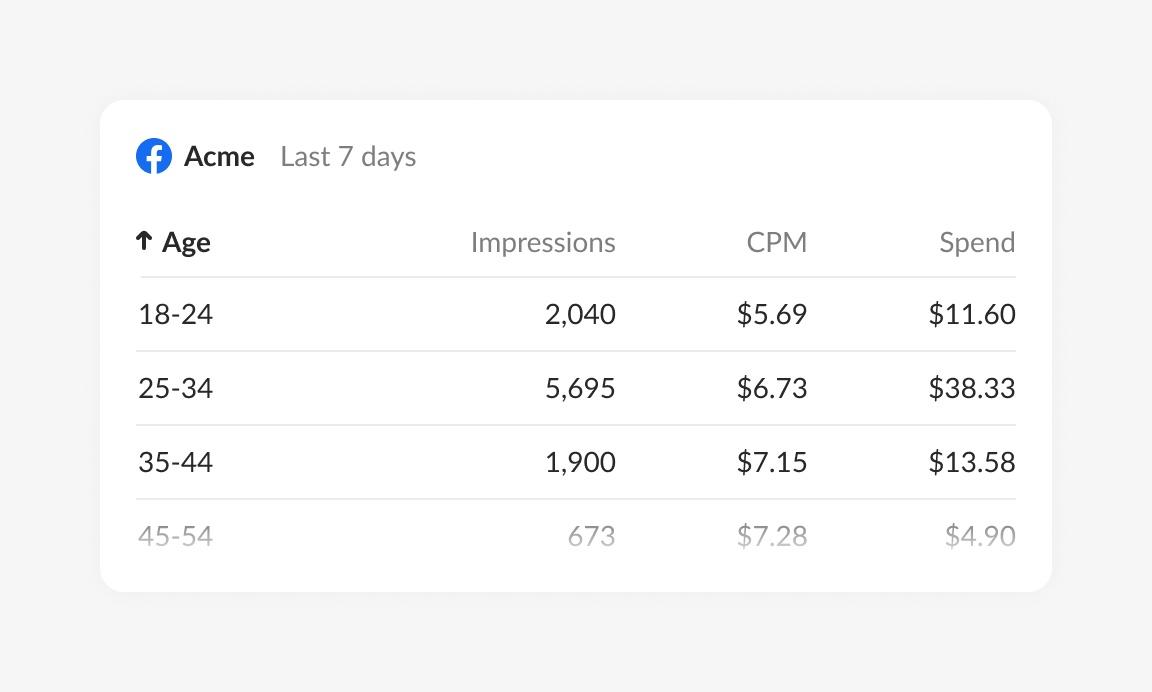This screenshot has width=1152, height=692.
Task: Click the $11.60 spend value
Action: tap(972, 314)
